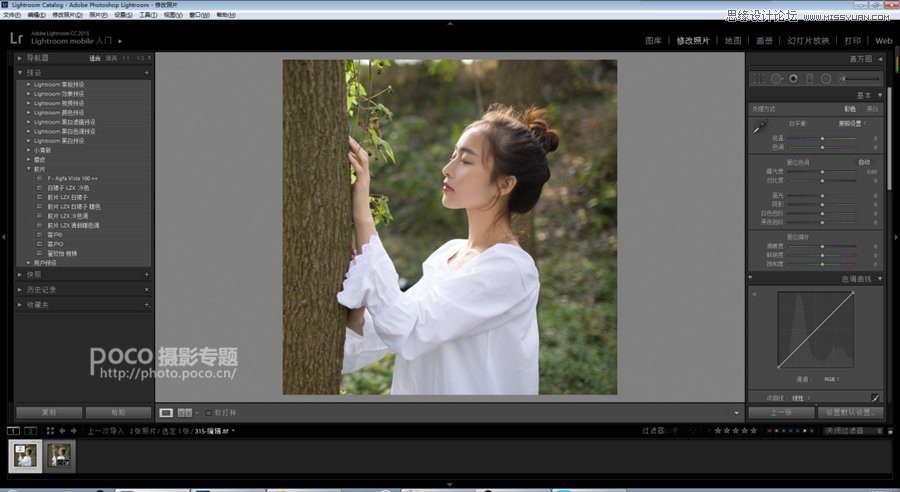Expand the 小清新 preset folder
This screenshot has width=900, height=492.
pos(29,150)
